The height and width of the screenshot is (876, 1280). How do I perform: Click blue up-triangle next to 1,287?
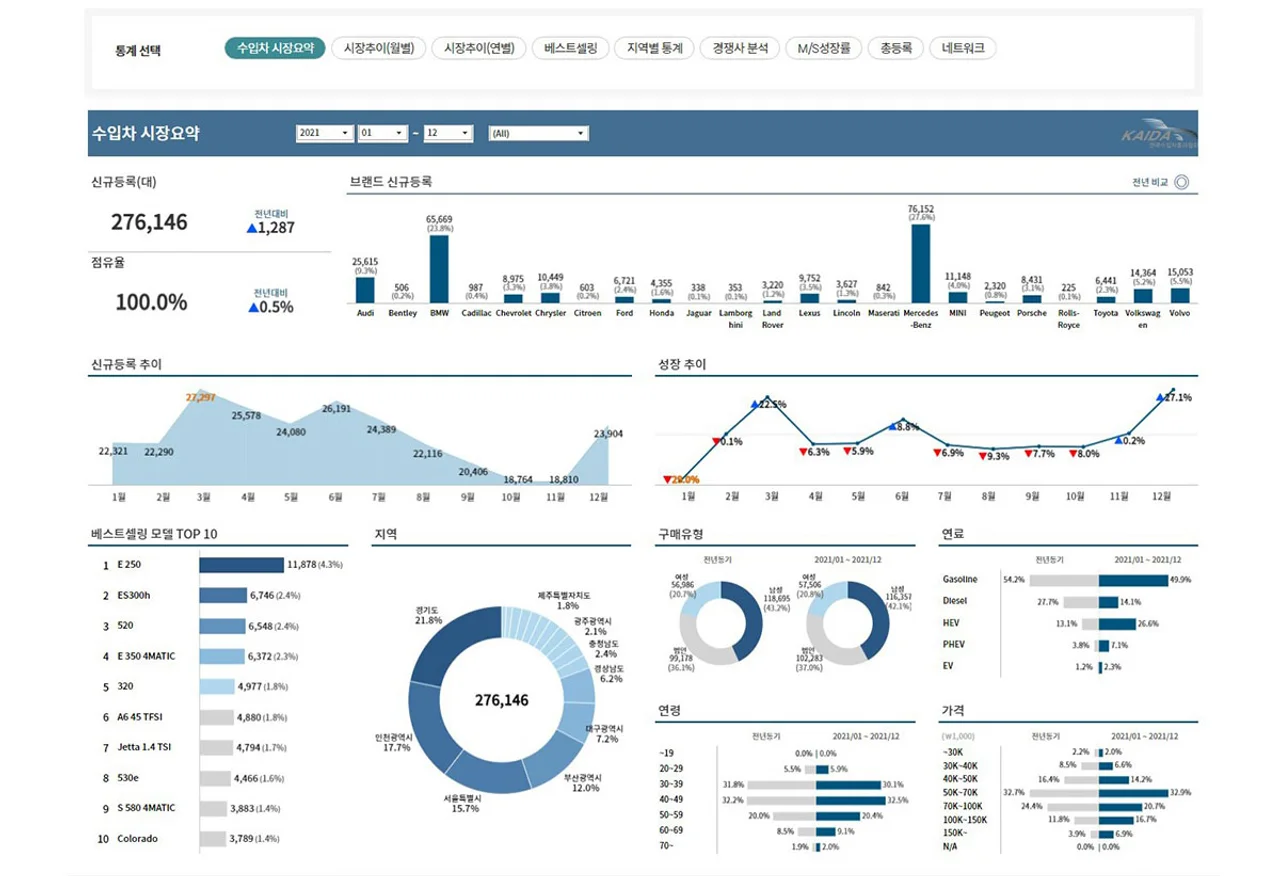pyautogui.click(x=252, y=228)
